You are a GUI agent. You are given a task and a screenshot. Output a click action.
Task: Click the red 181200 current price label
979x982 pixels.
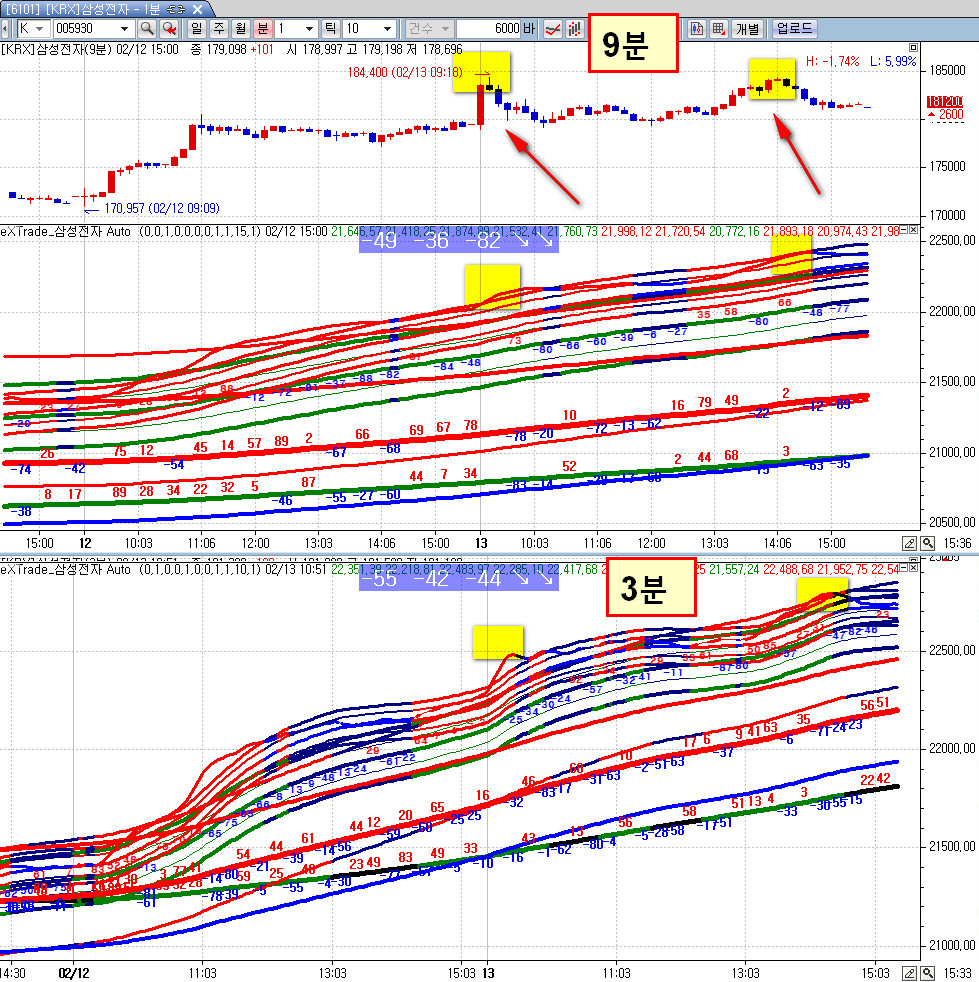tap(945, 101)
